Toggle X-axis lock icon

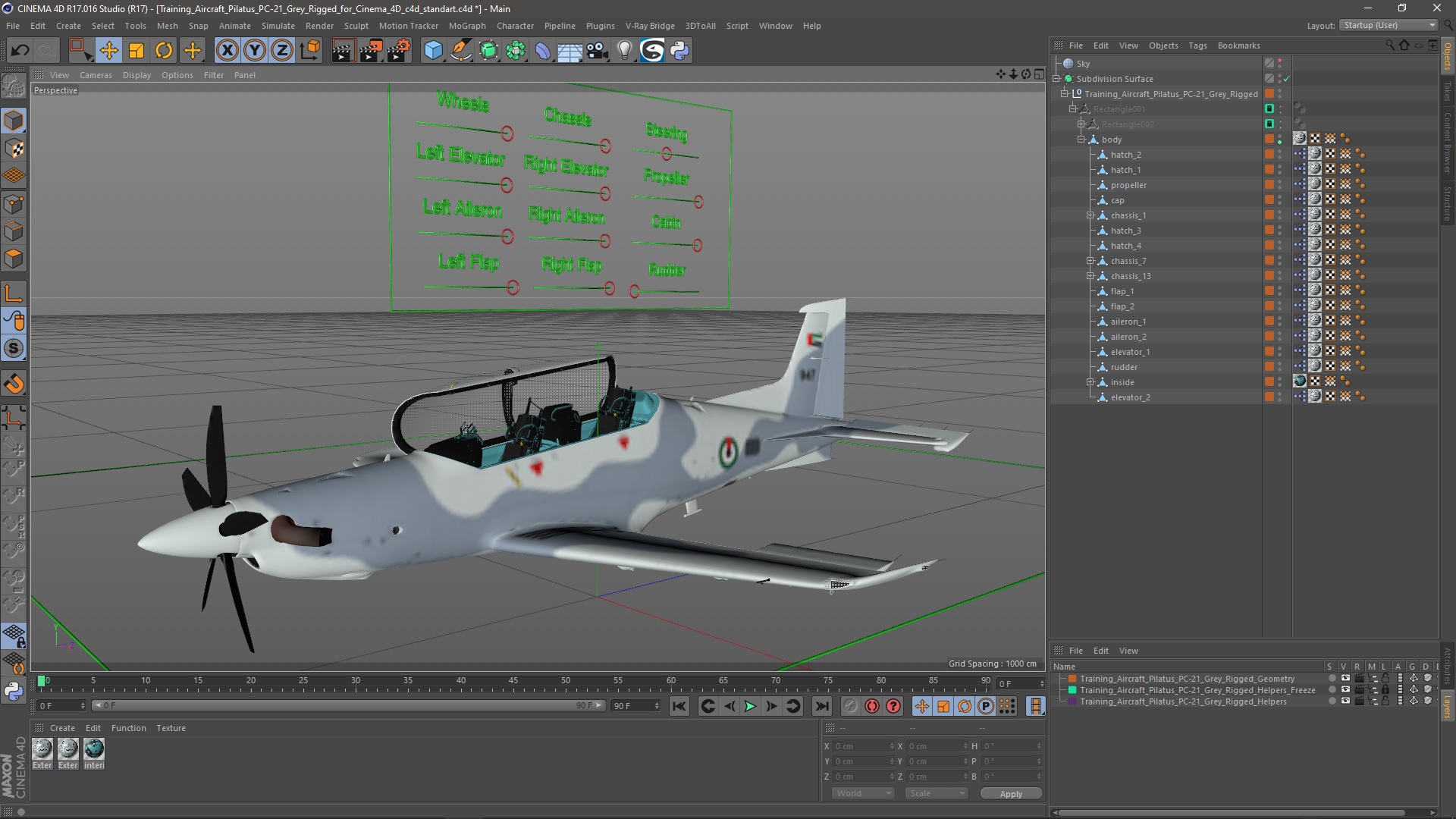(x=227, y=51)
